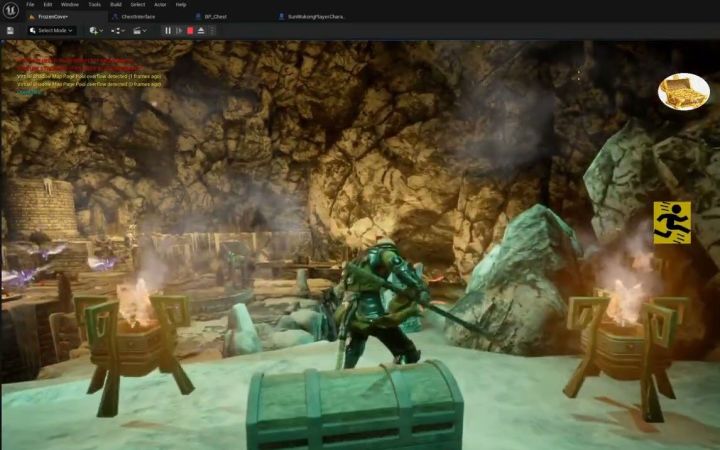Open the Blueprints toolbar dropdown
This screenshot has width=720, height=450.
(x=118, y=31)
